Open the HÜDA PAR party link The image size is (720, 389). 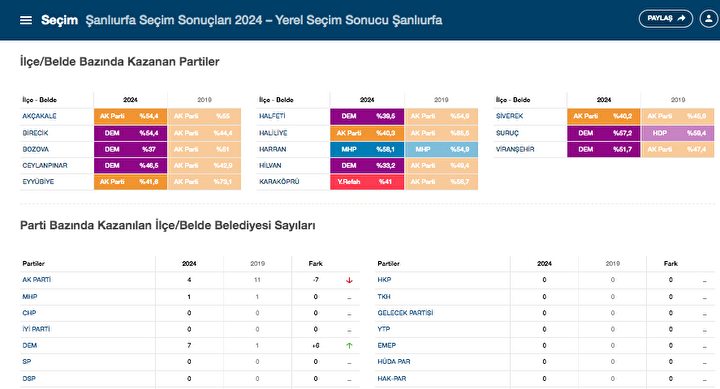click(394, 361)
